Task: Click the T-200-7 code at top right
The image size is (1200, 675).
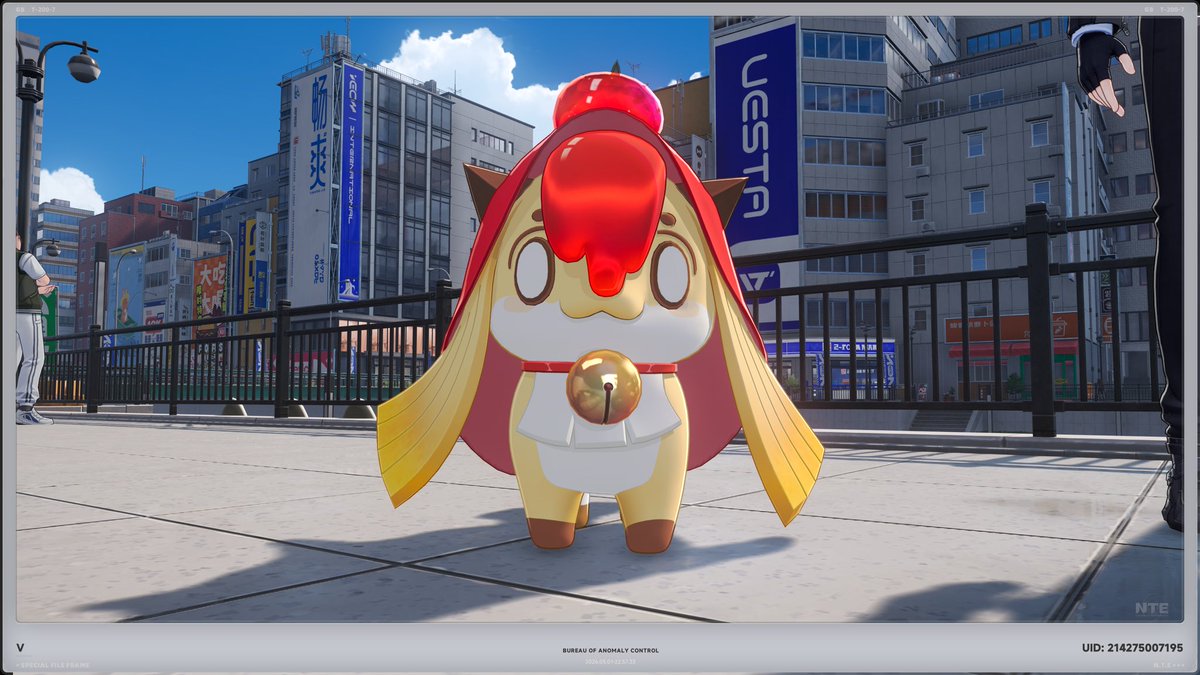Action: click(x=1170, y=9)
